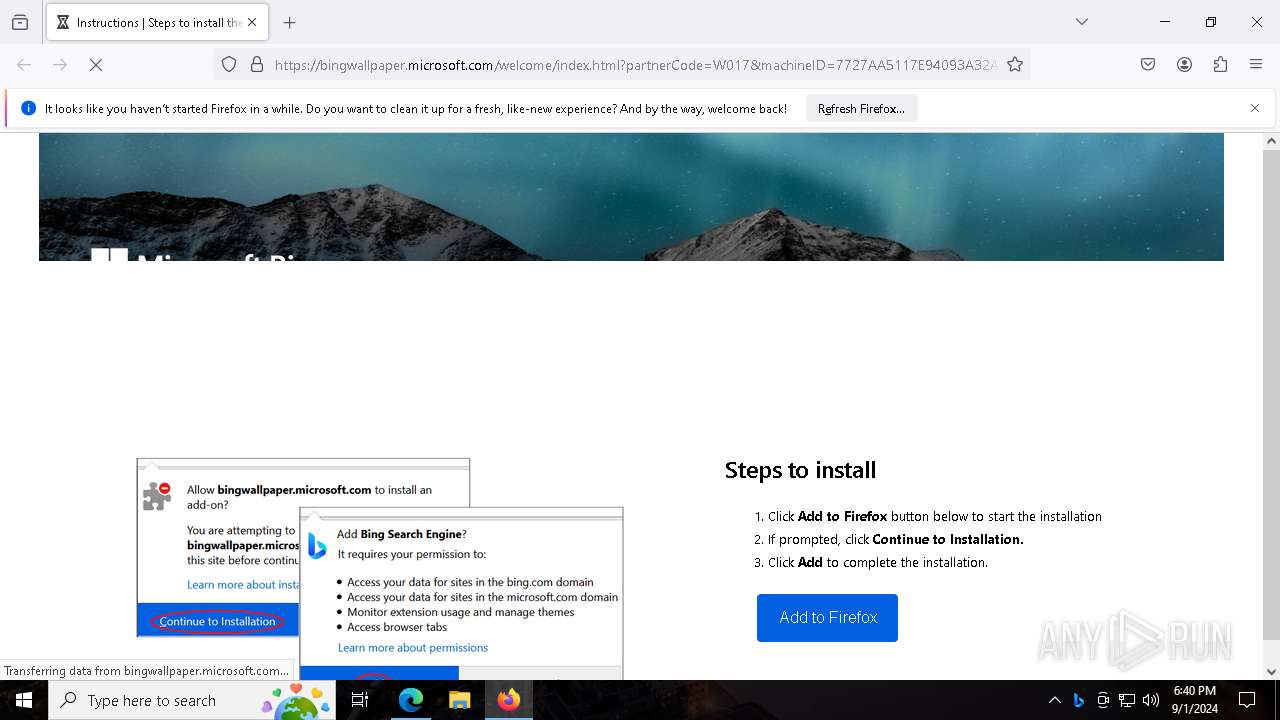Click Bing icon in system tray
The image size is (1280, 720).
click(1079, 700)
